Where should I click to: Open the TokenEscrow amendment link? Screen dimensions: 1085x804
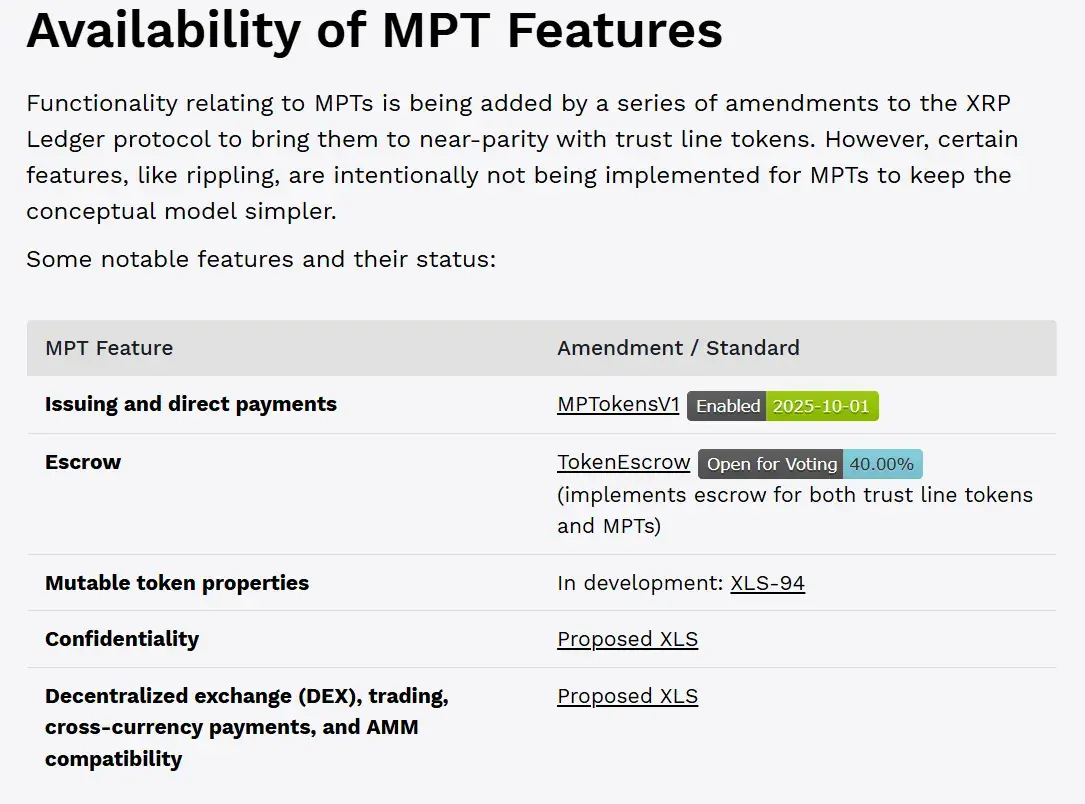pyautogui.click(x=623, y=463)
